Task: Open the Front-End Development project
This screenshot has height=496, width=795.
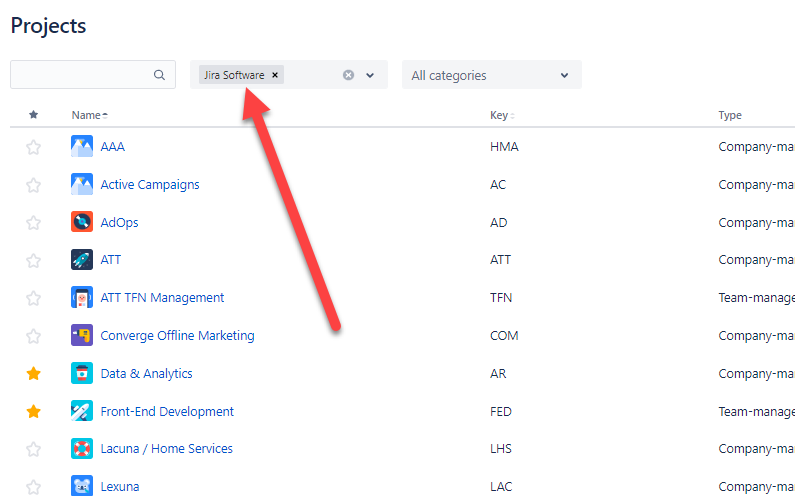Action: (167, 411)
